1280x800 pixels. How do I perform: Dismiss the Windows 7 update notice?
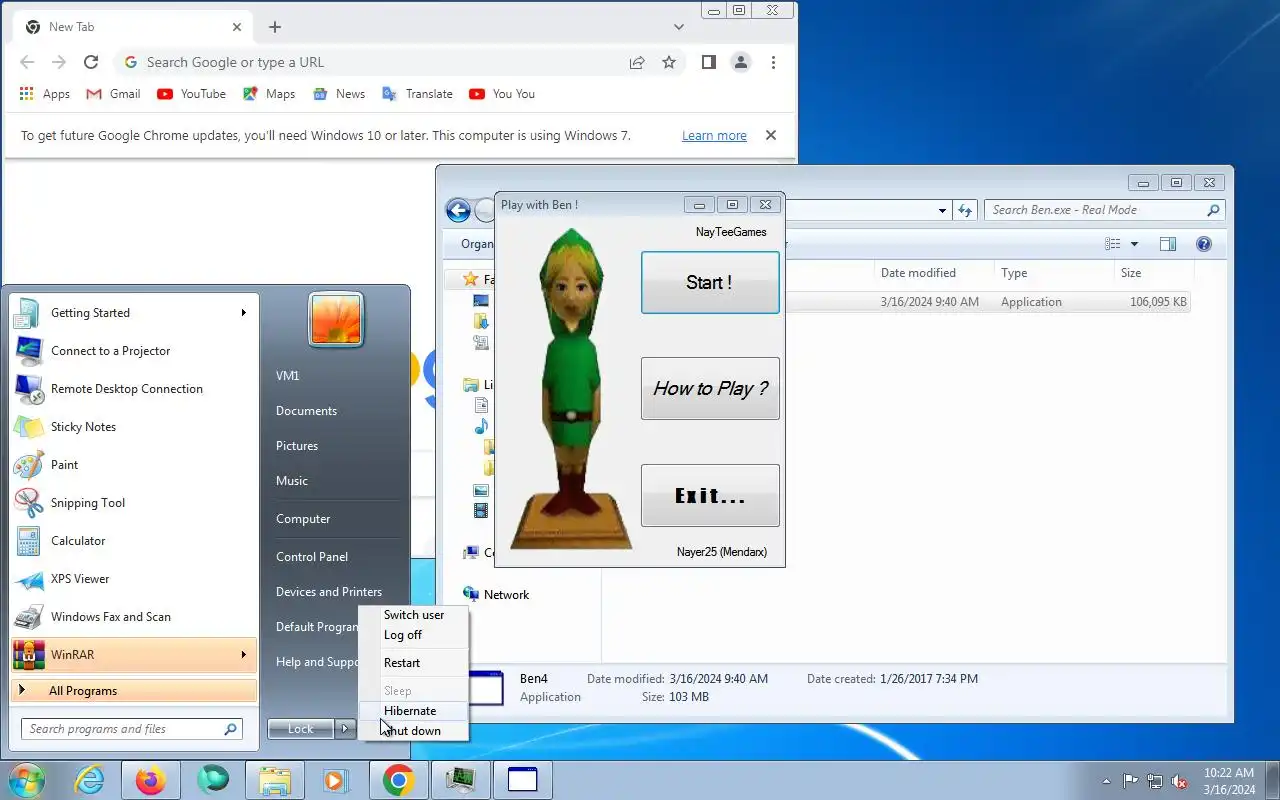pyautogui.click(x=771, y=135)
